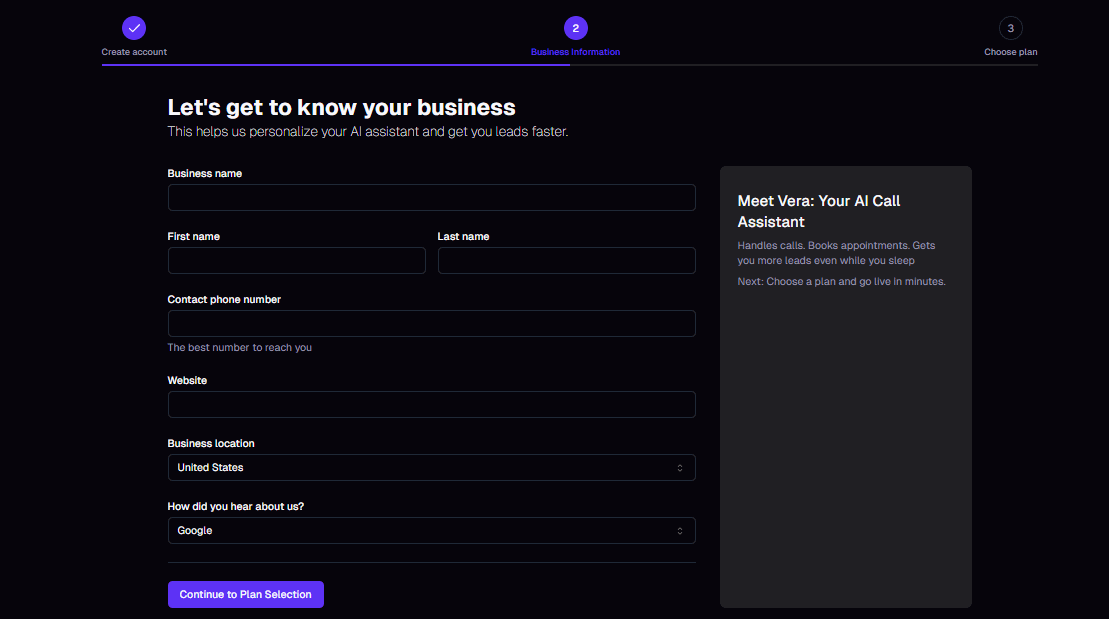Jump to the Choose plan step label
The width and height of the screenshot is (1109, 619).
point(1010,52)
